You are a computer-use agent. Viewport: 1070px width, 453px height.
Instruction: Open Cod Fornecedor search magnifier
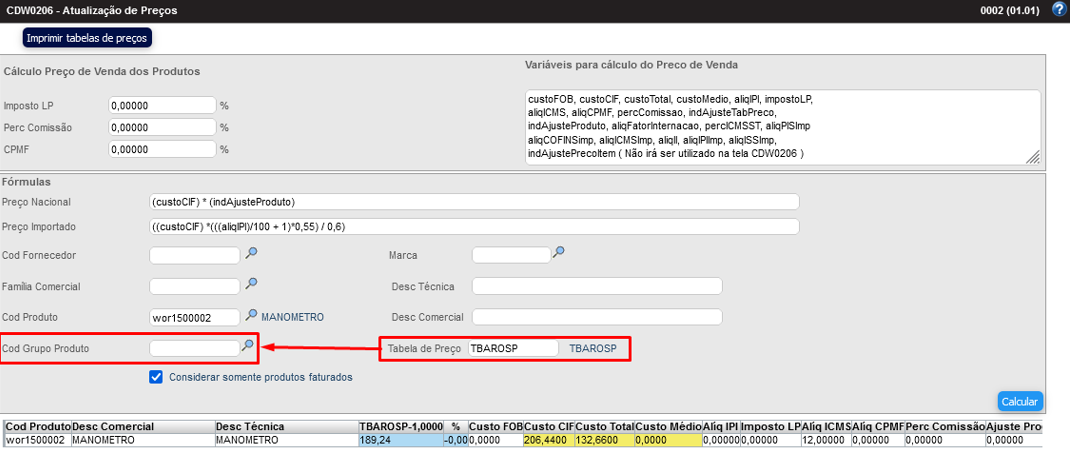coord(252,253)
